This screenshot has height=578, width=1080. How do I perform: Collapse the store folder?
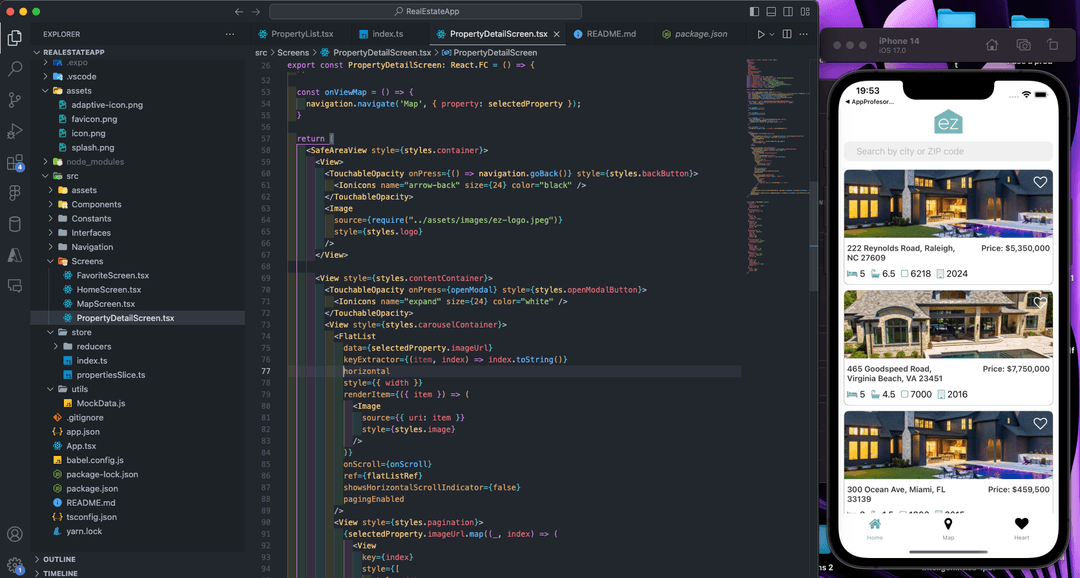(81, 332)
